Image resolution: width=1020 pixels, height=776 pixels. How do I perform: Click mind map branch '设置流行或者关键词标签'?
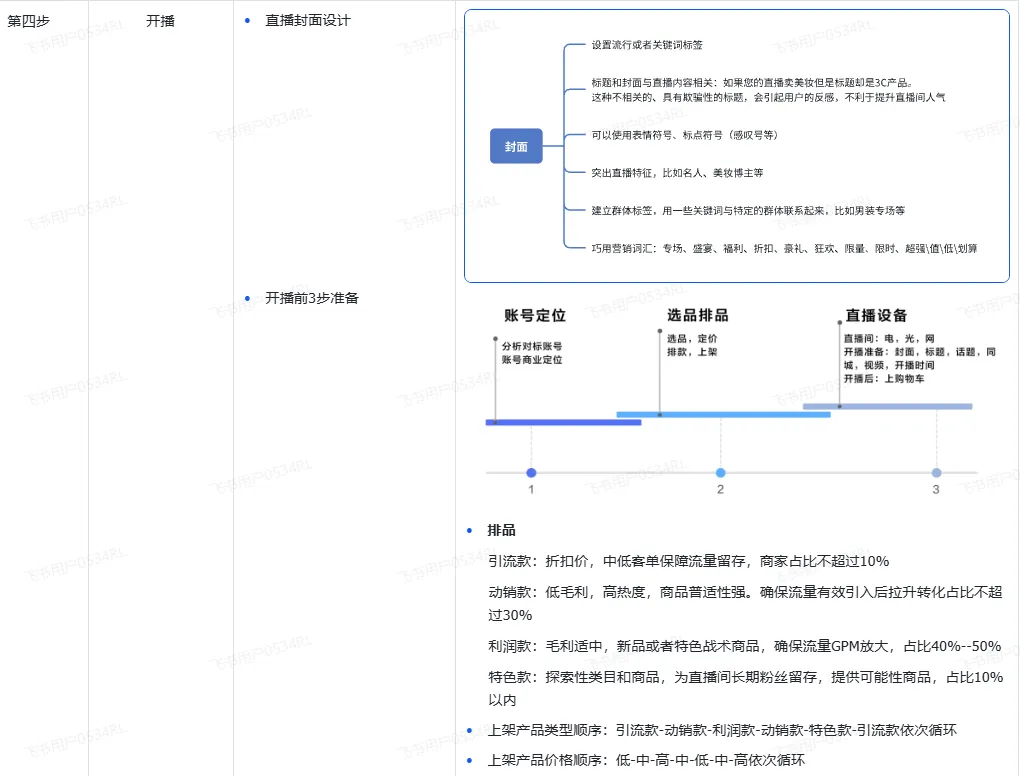click(x=647, y=45)
